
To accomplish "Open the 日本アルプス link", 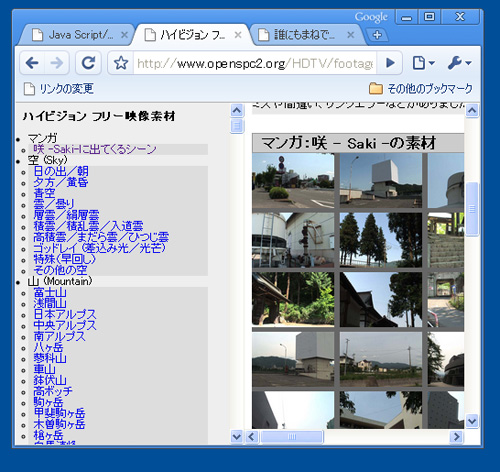I will point(65,315).
